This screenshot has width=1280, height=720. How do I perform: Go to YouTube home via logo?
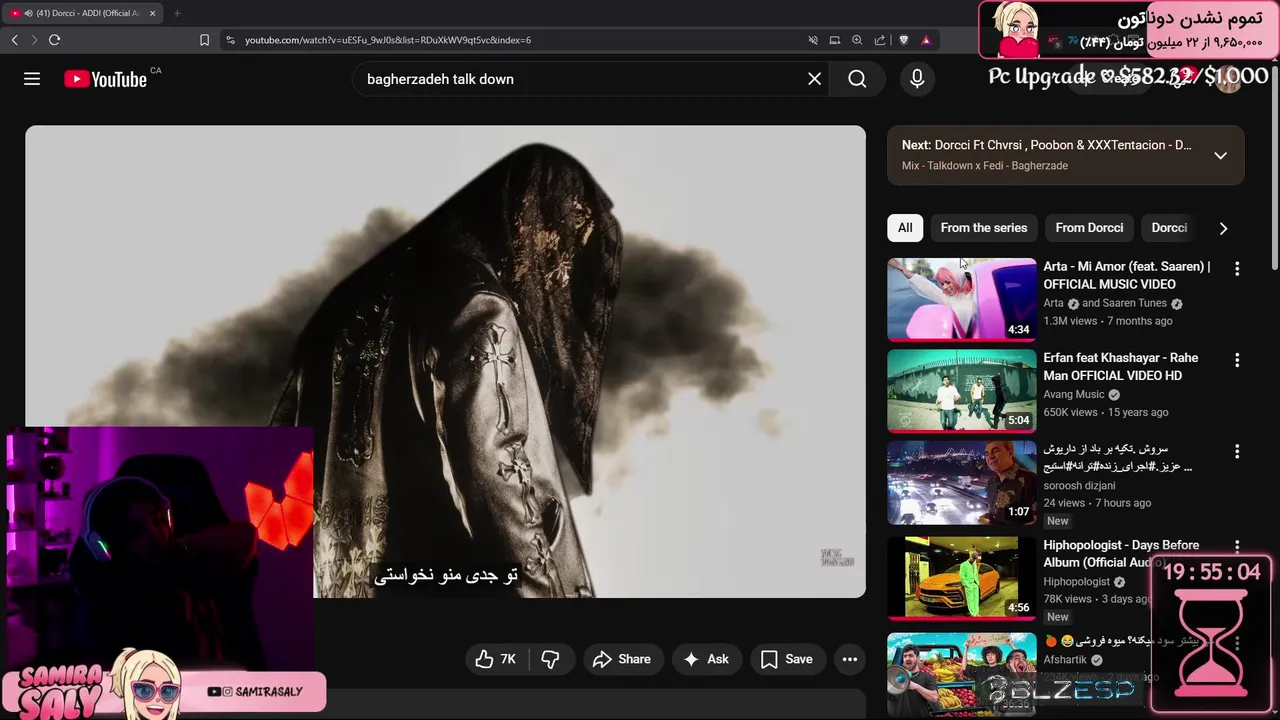click(105, 80)
